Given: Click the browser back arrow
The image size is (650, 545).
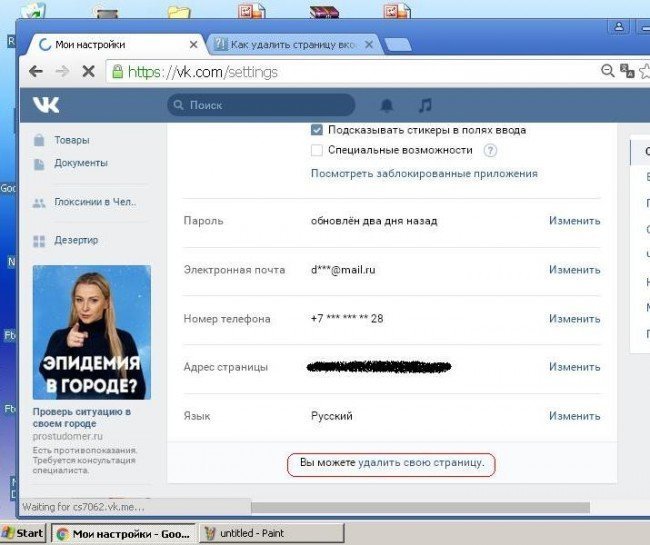Looking at the screenshot, I should 36,72.
